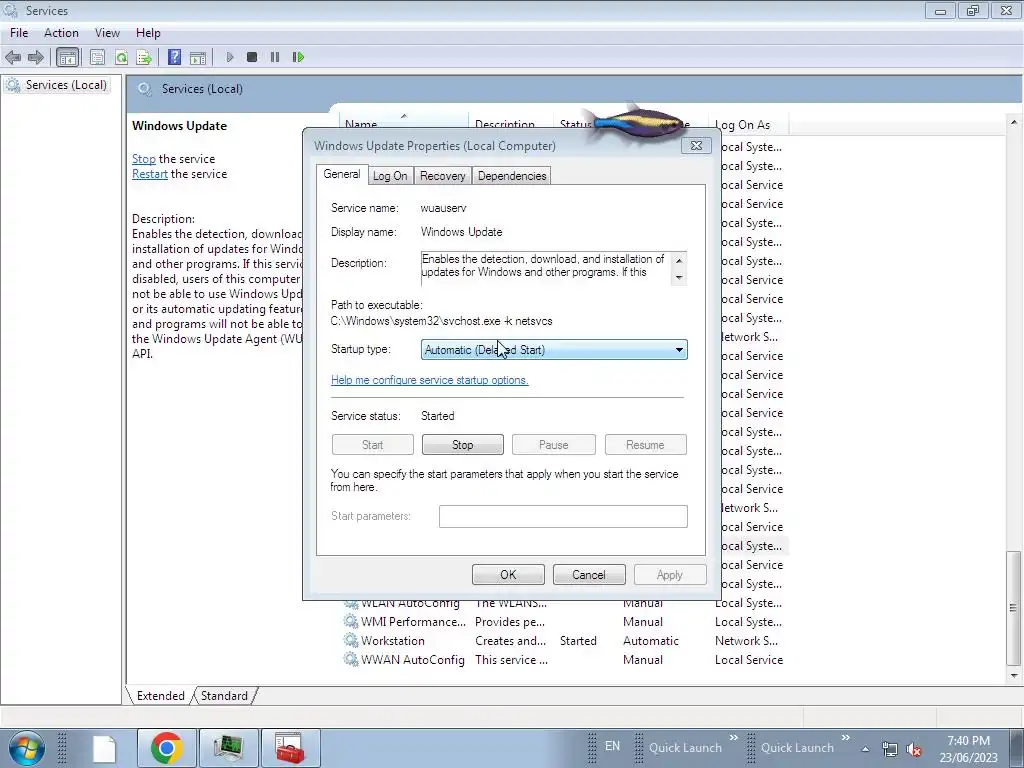The image size is (1024, 768).
Task: Click the services list scrollbar thumb
Action: 1014,608
